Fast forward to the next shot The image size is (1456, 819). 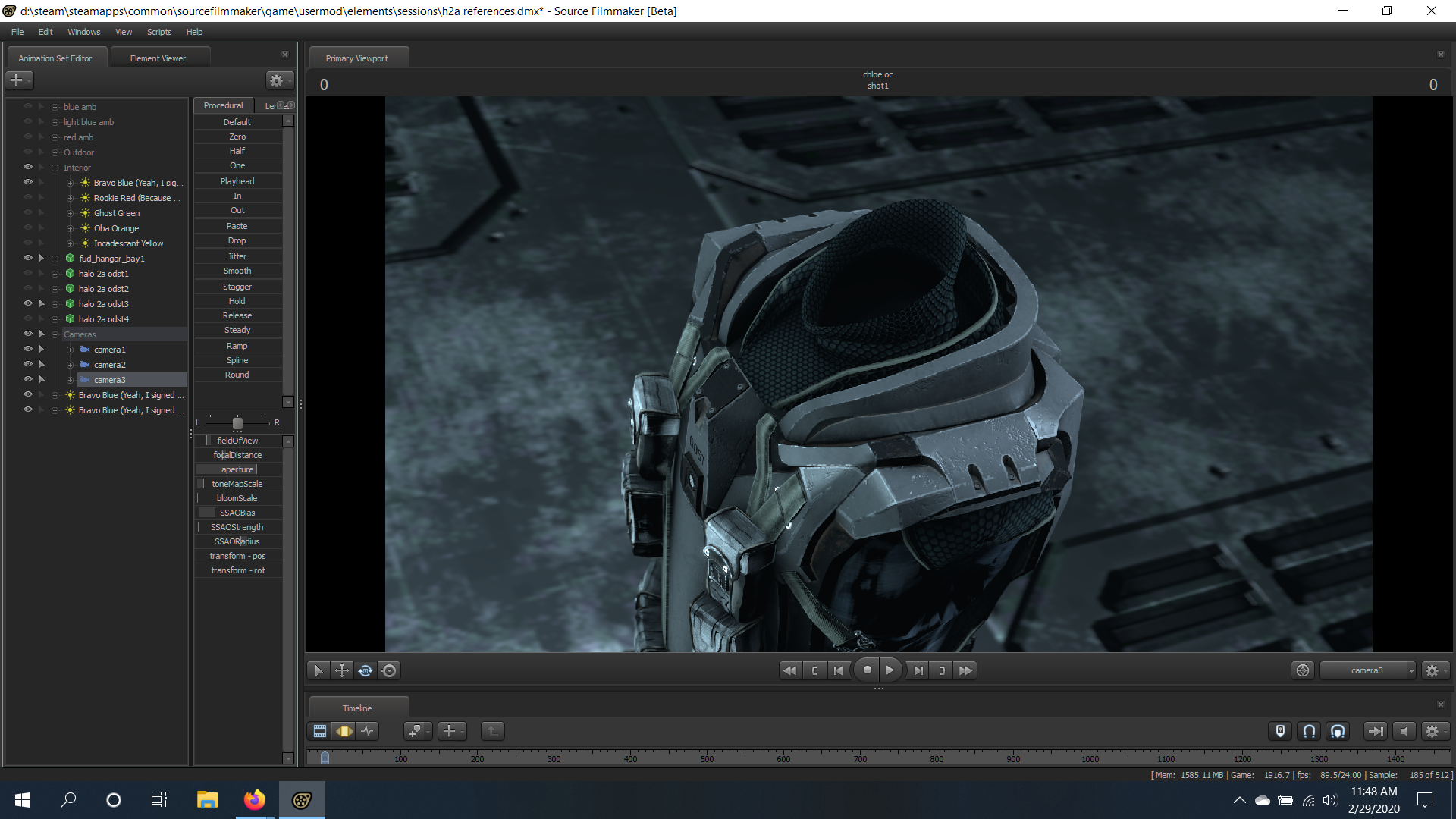[965, 670]
